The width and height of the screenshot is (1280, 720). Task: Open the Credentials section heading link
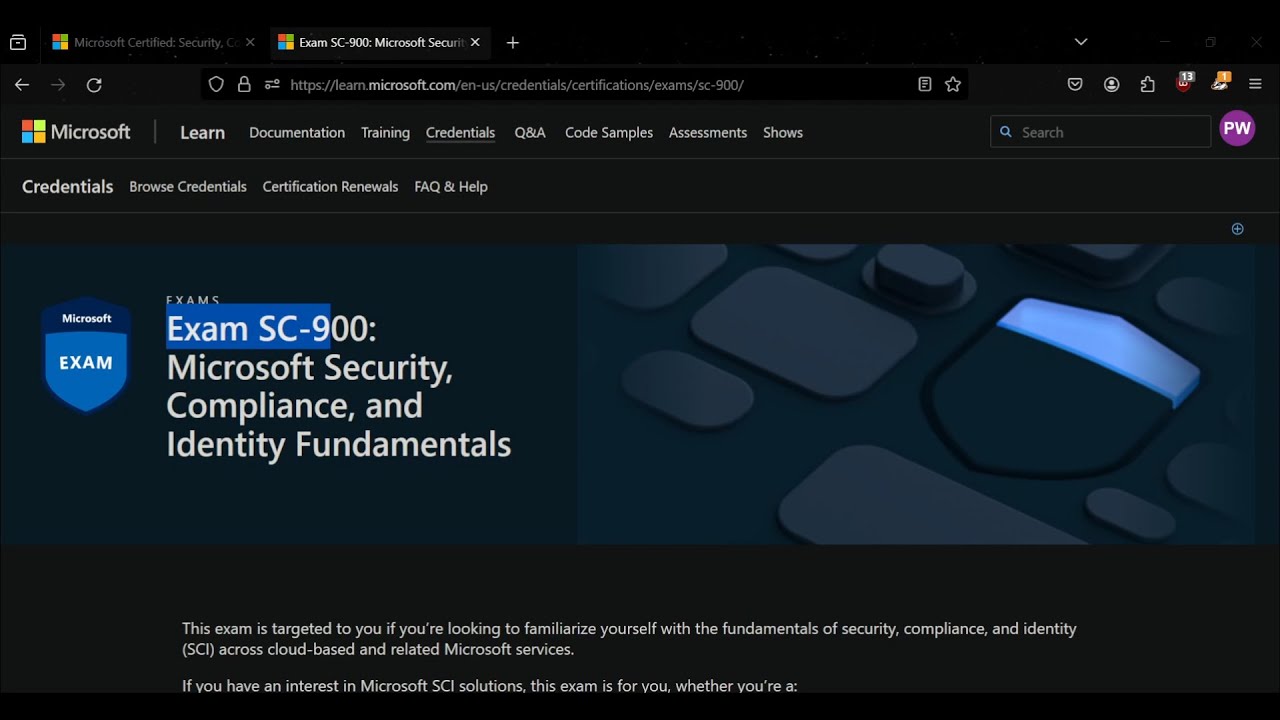67,187
